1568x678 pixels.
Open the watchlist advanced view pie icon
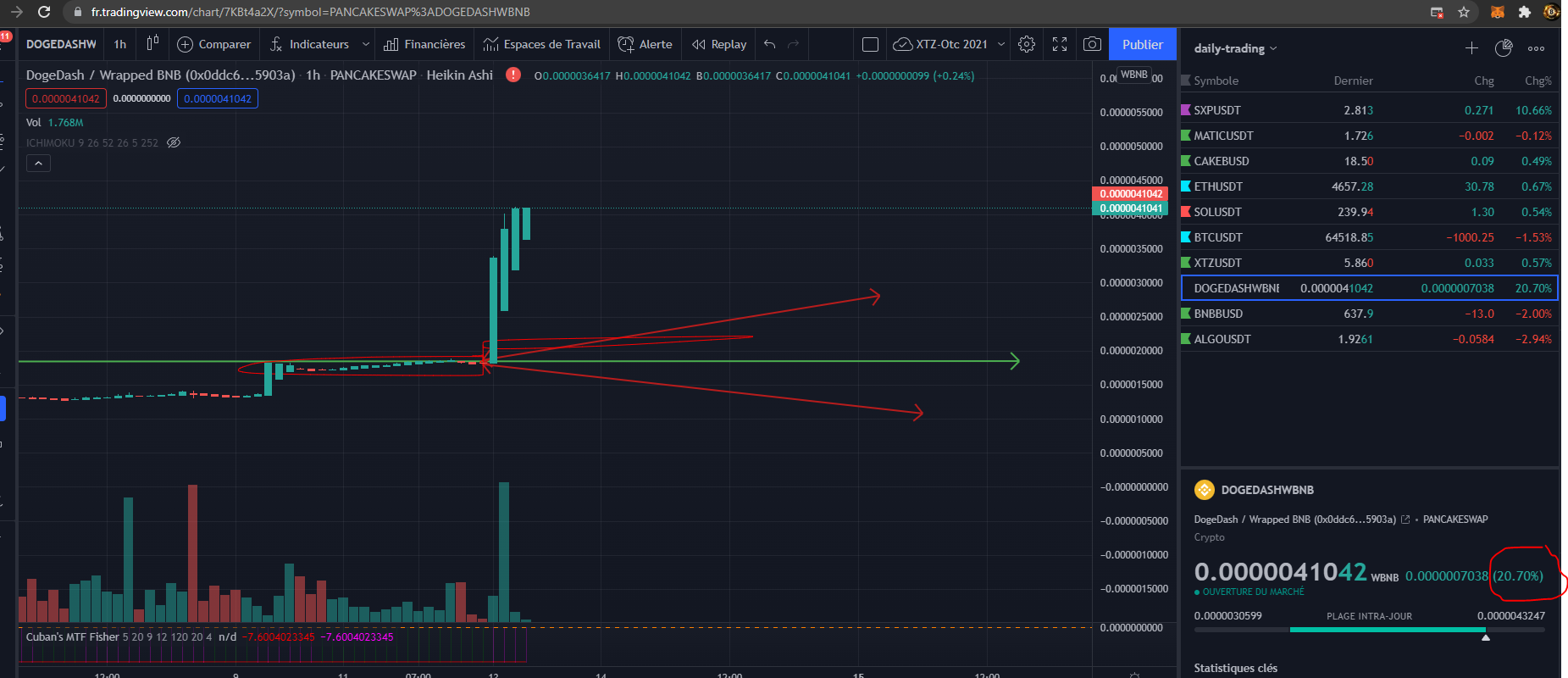1504,48
